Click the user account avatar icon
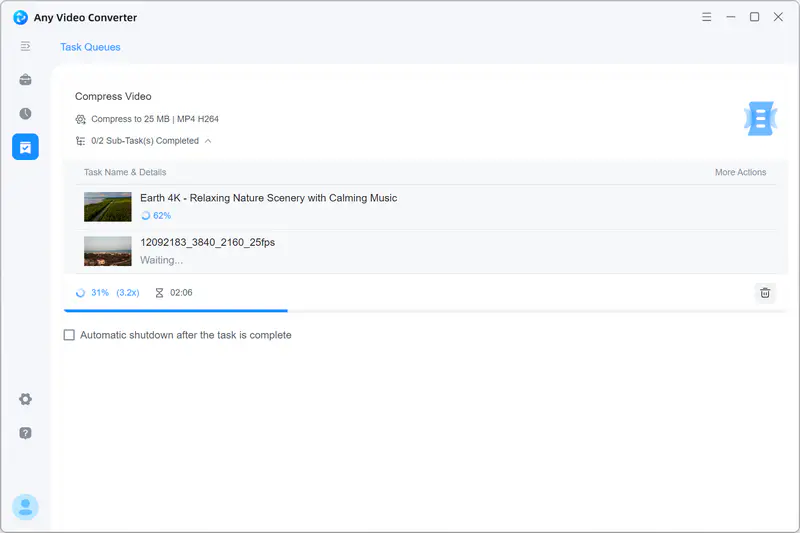Viewport: 800px width, 533px height. [x=25, y=507]
